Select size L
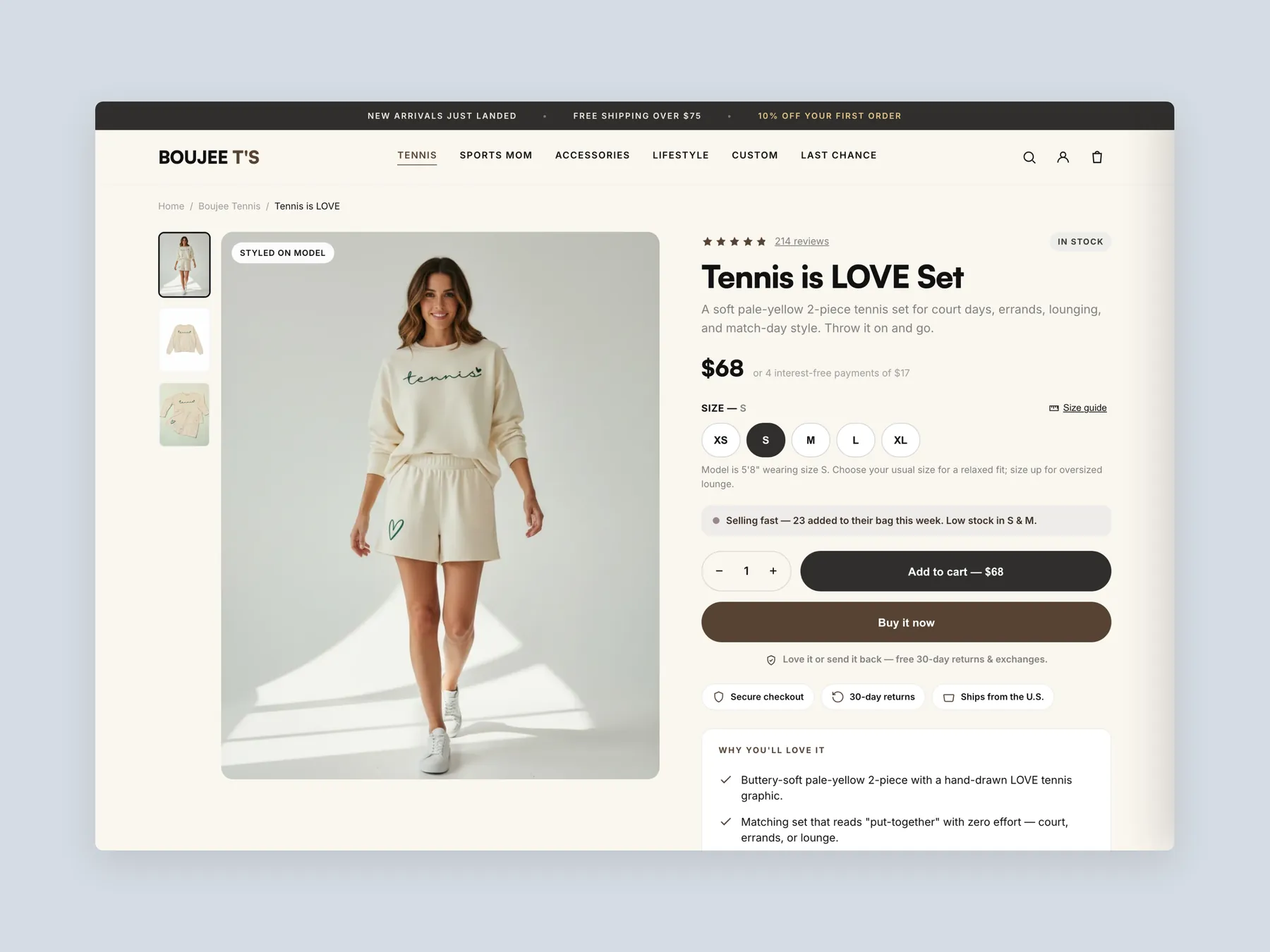 click(856, 440)
